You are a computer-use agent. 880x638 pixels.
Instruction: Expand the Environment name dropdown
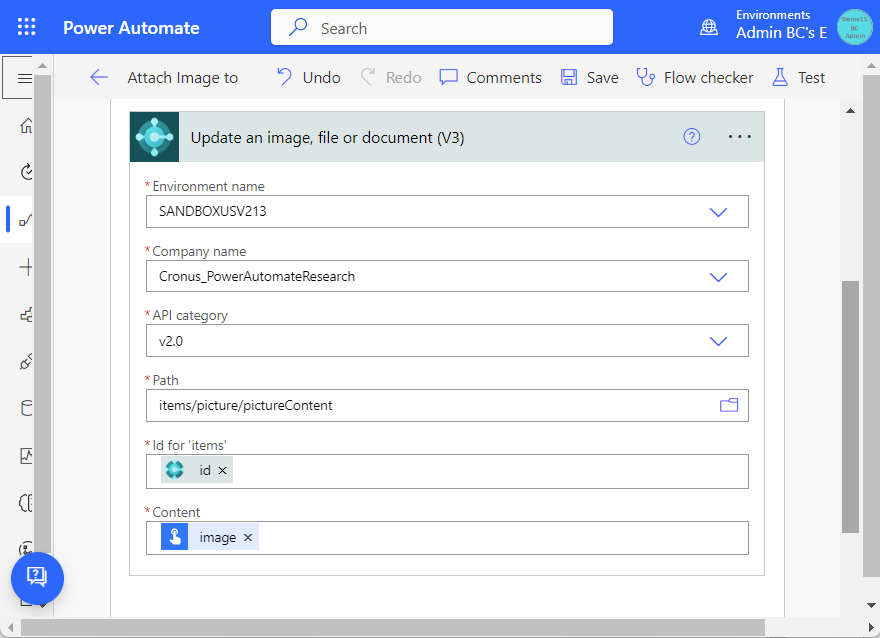click(718, 212)
